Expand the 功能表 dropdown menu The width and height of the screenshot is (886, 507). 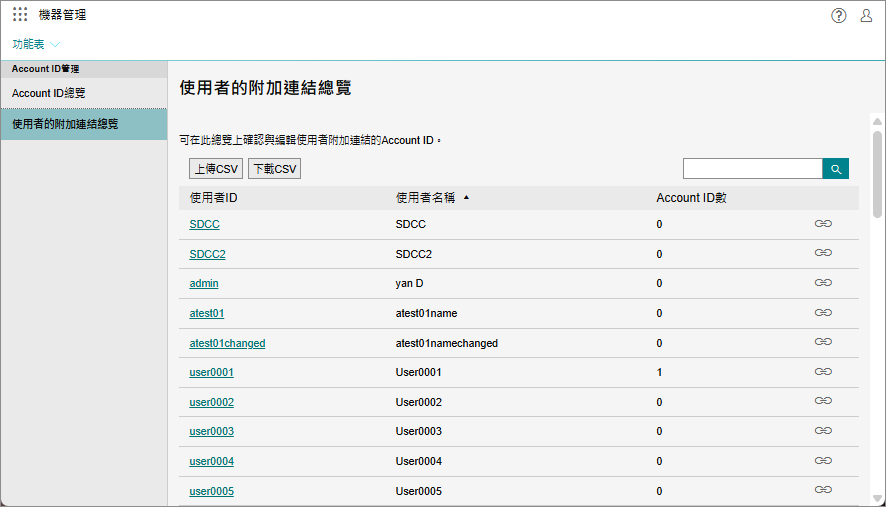(x=36, y=45)
